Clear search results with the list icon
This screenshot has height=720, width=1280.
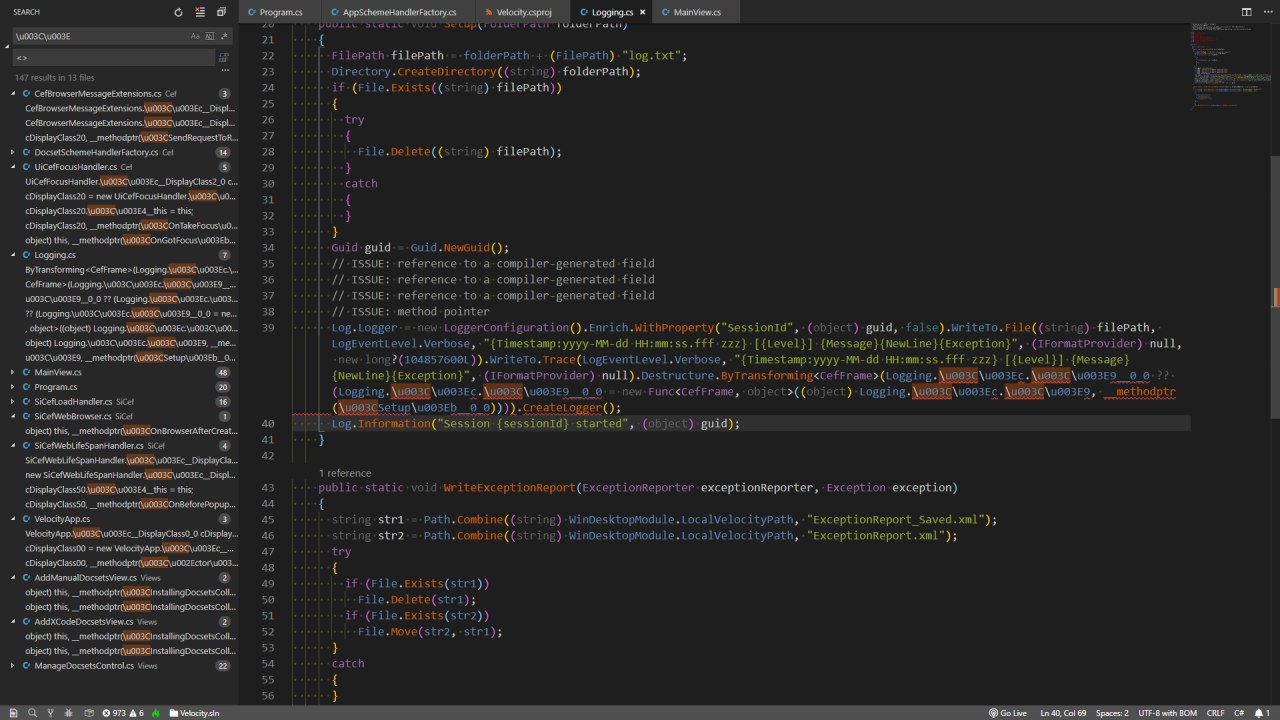[x=200, y=12]
